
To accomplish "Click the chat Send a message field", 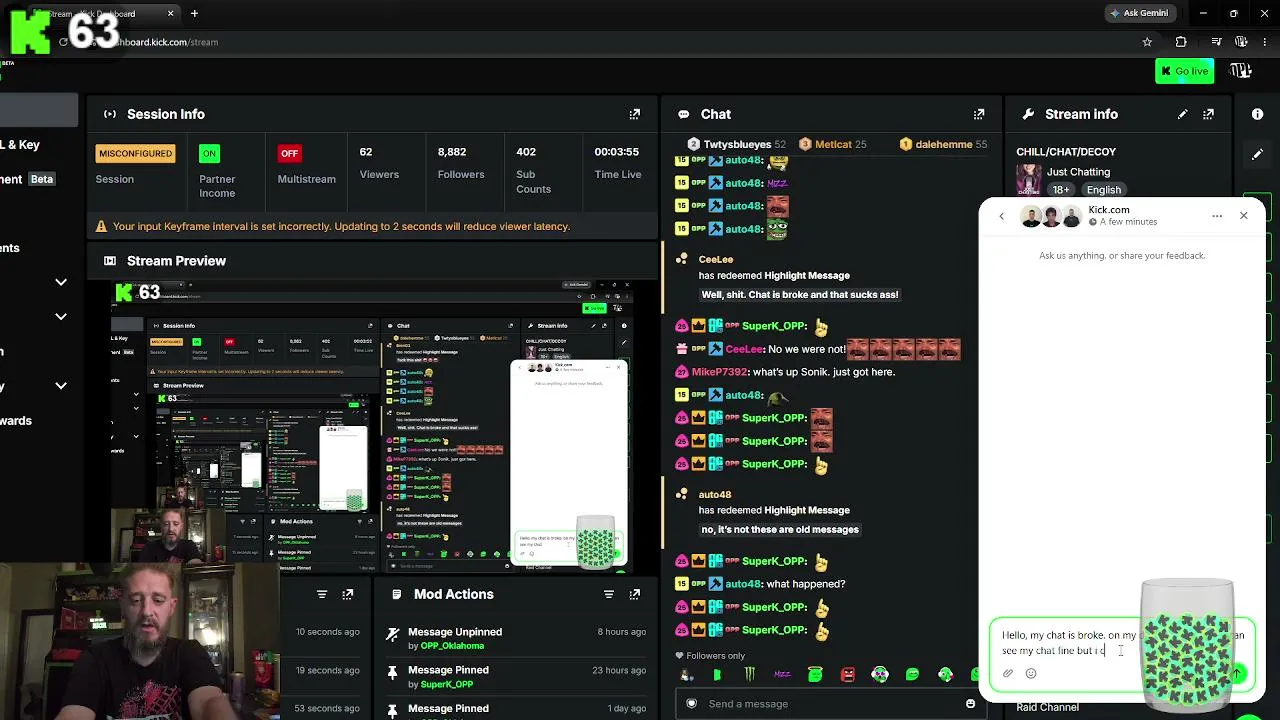I will point(830,704).
